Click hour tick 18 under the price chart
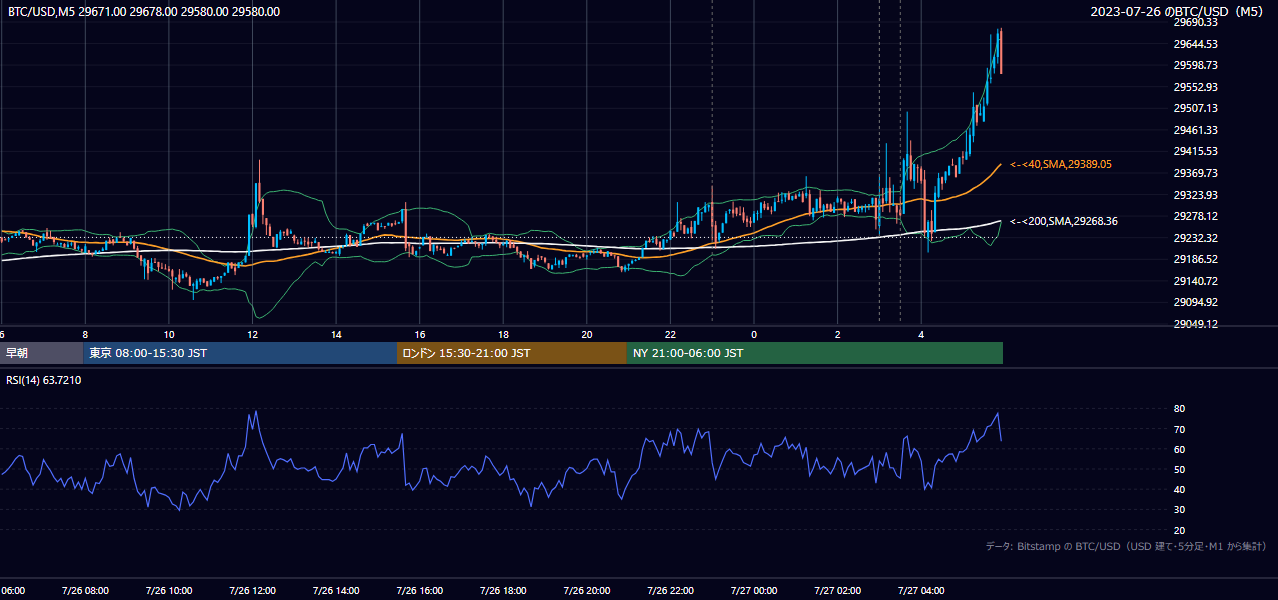The width and height of the screenshot is (1278, 600). tap(503, 335)
